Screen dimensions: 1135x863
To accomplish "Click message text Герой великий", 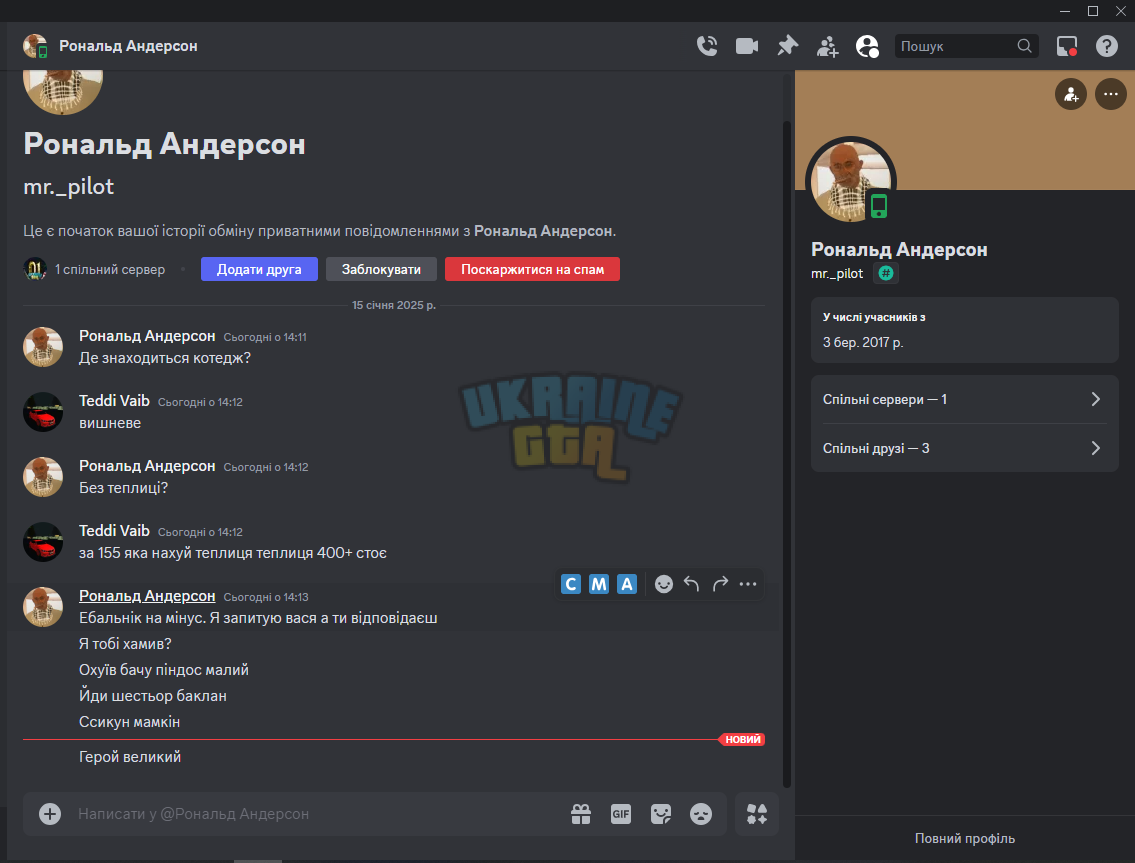I will click(x=130, y=757).
